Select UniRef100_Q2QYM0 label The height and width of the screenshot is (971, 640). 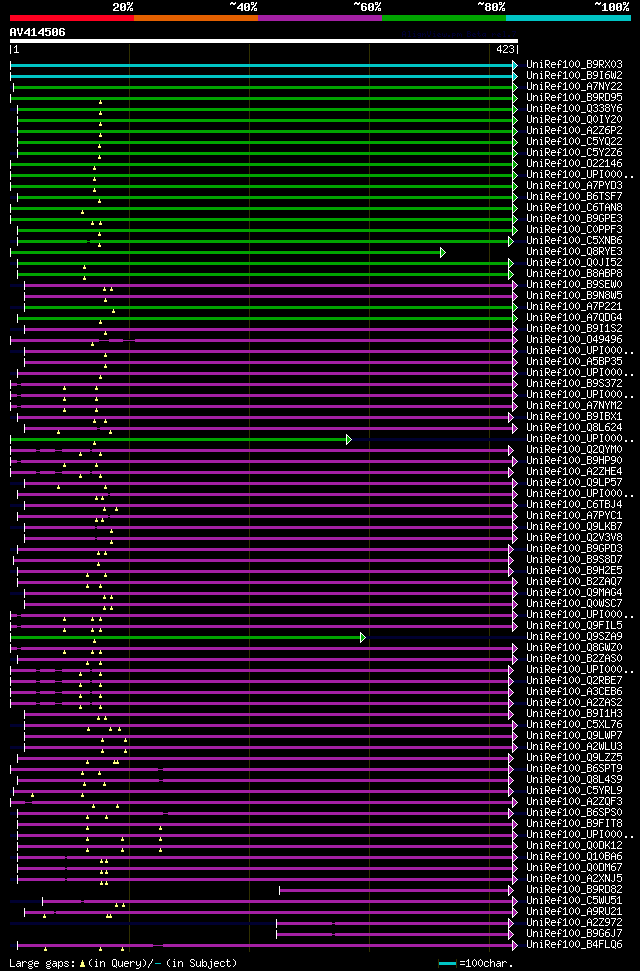coord(574,450)
